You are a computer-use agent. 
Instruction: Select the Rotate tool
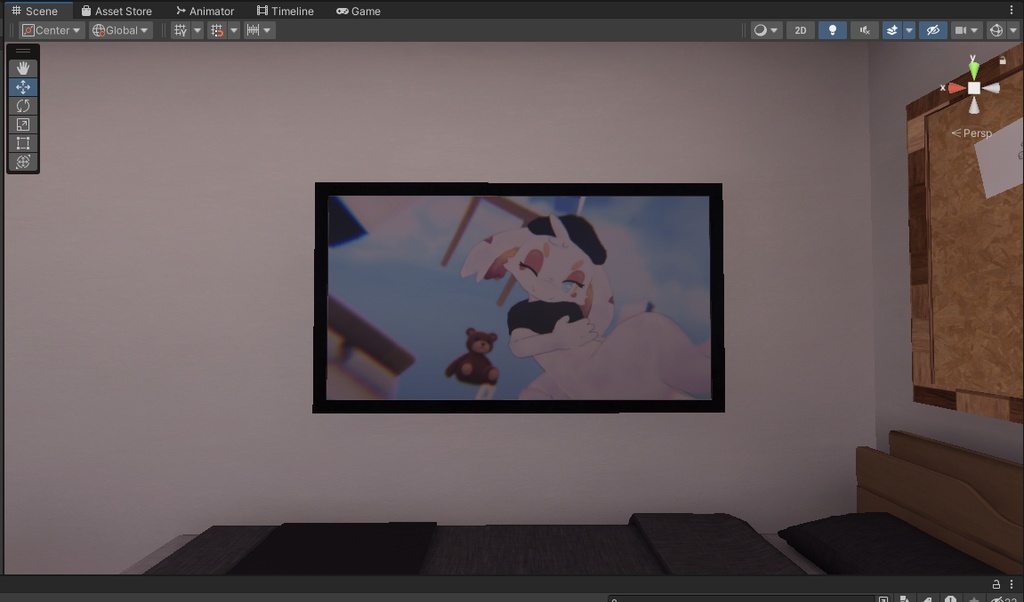(23, 105)
